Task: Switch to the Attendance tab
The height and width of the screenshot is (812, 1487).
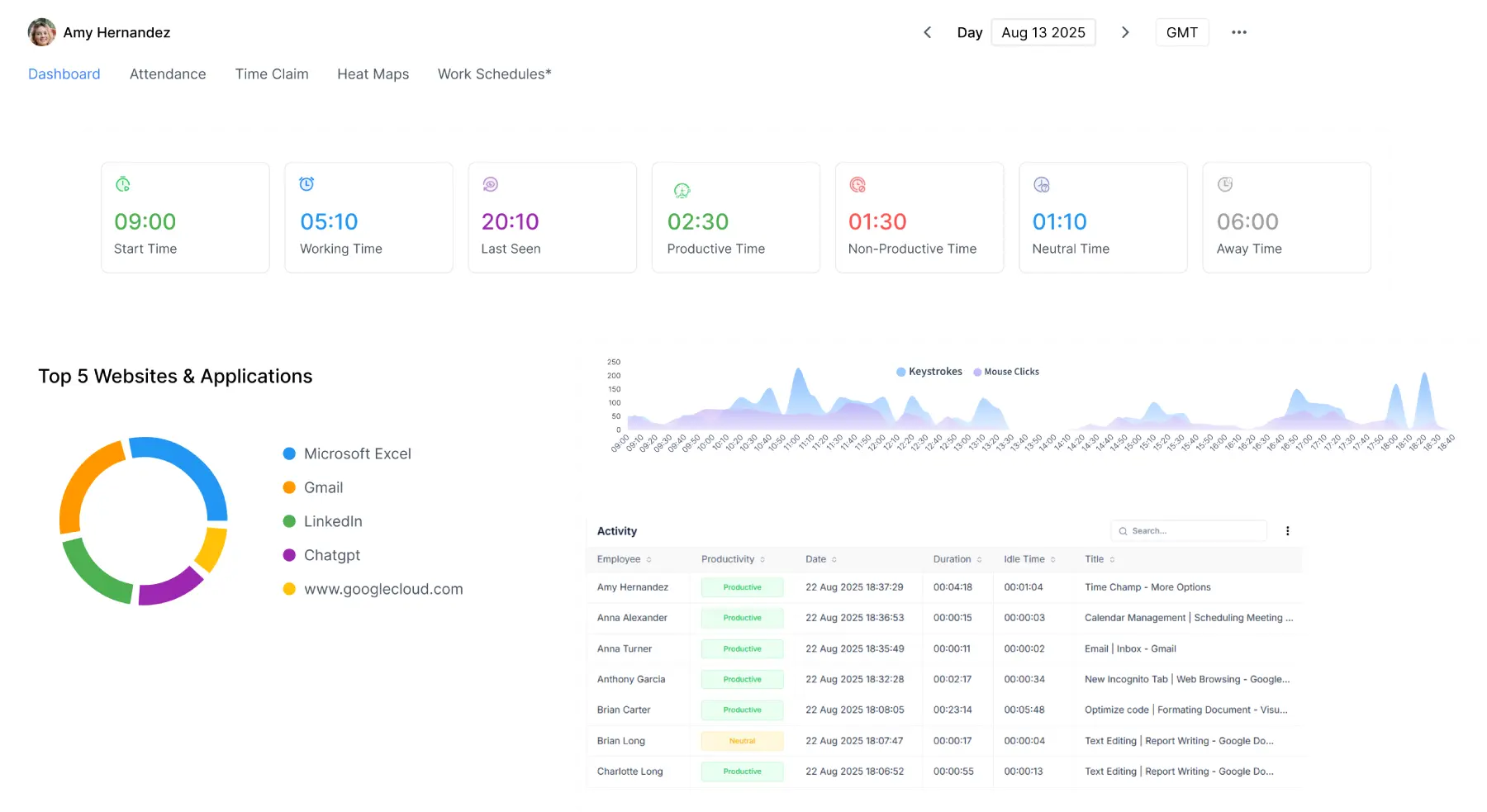Action: point(168,74)
